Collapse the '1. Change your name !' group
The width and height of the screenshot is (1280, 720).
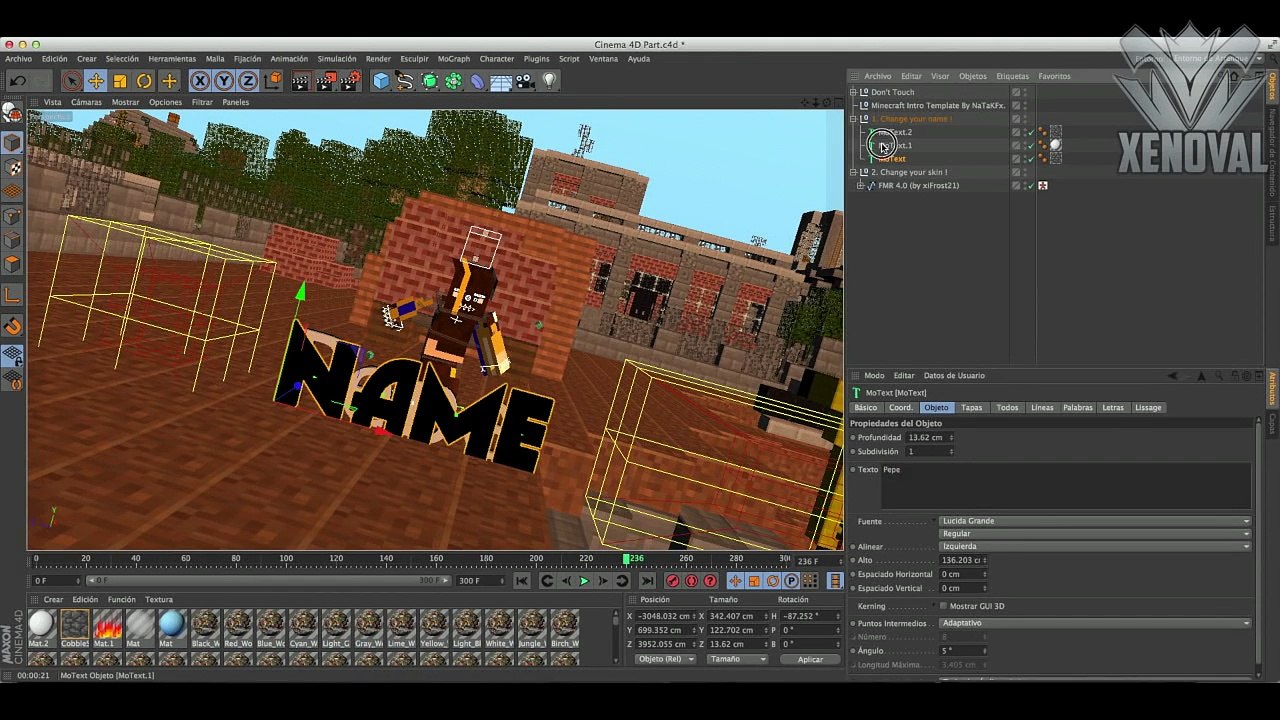click(853, 119)
